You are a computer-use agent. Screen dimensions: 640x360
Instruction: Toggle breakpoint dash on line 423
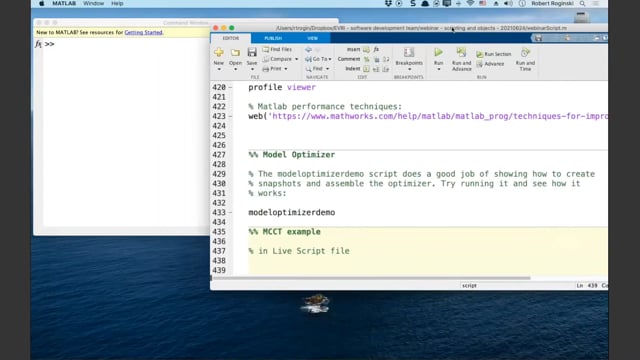point(230,116)
